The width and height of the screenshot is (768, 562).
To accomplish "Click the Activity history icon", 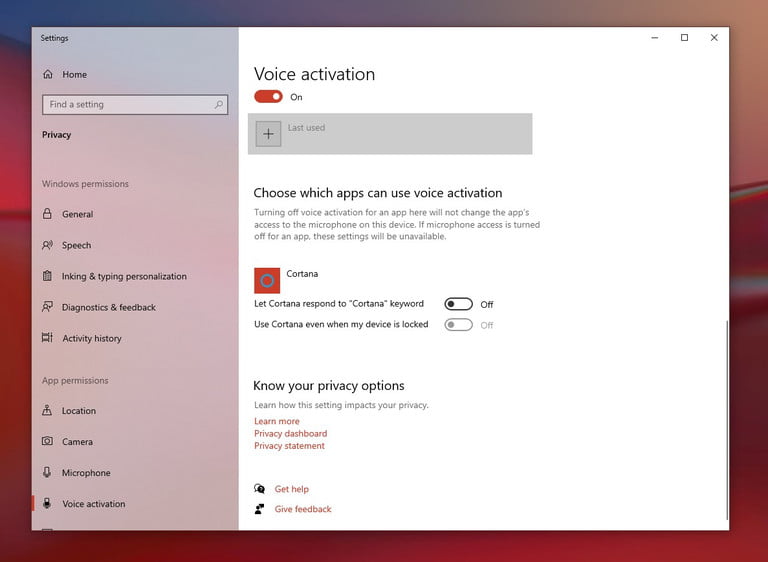I will (x=47, y=338).
